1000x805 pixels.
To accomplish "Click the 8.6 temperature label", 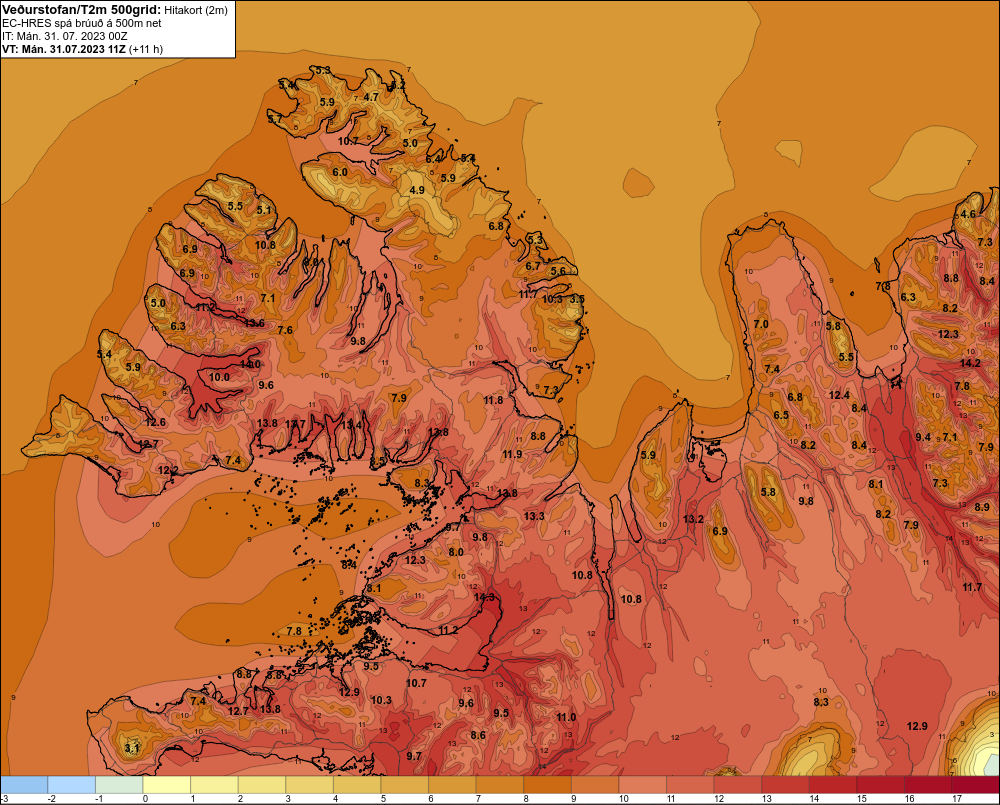I will tap(478, 735).
